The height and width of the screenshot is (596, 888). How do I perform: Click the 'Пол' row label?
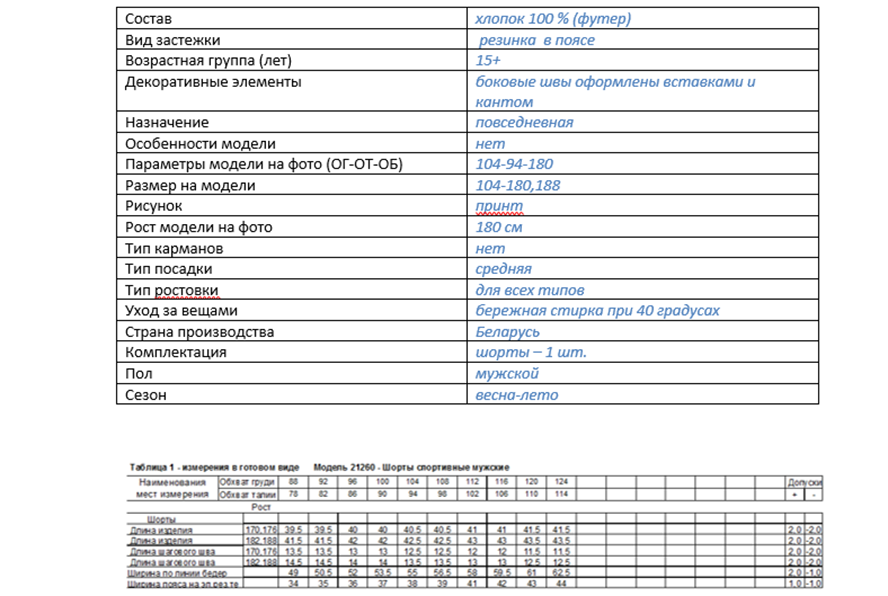pos(139,373)
